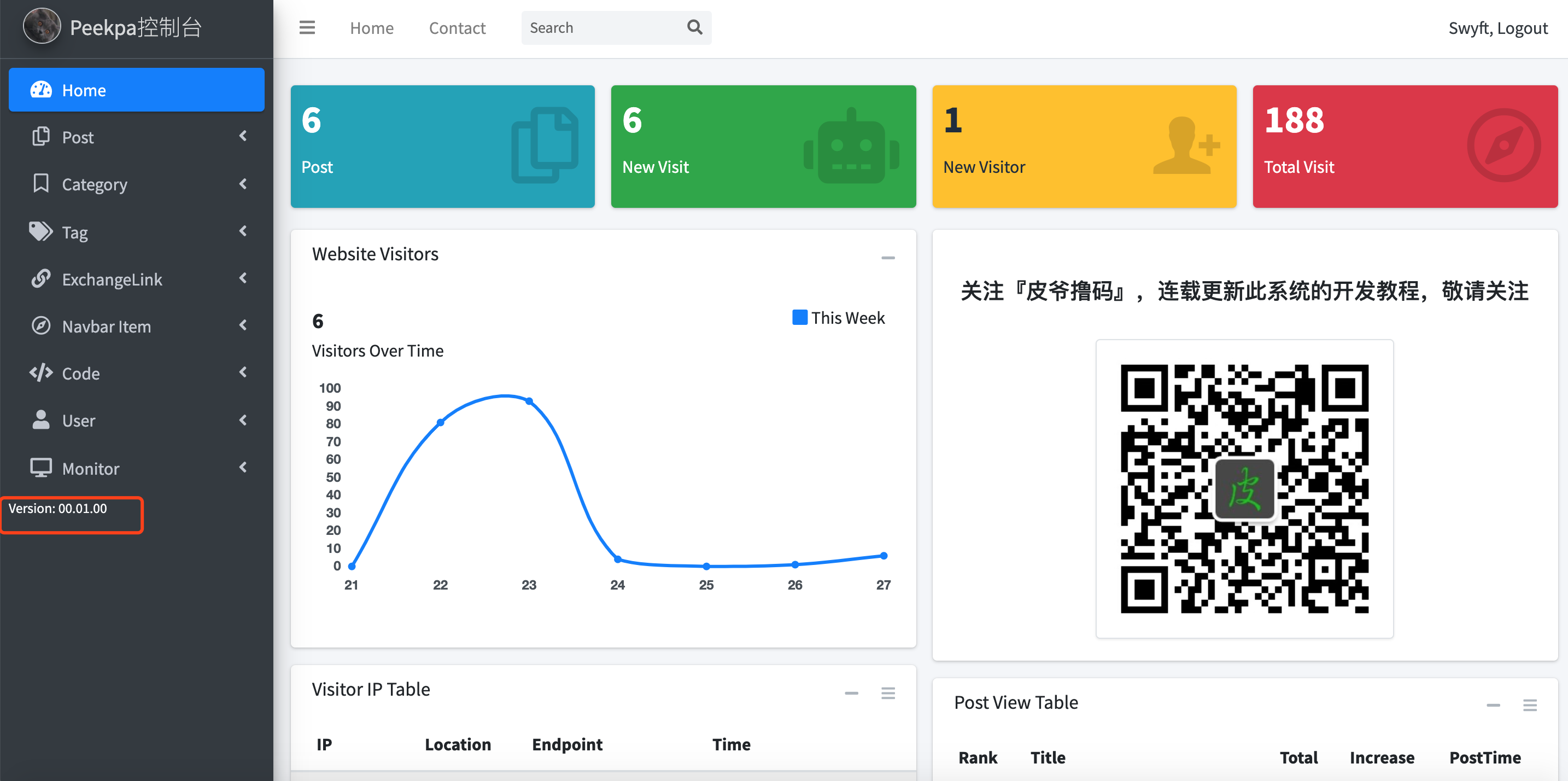Expand the ExchangeLink menu chevron
Screen dimensions: 1568x781
point(243,278)
